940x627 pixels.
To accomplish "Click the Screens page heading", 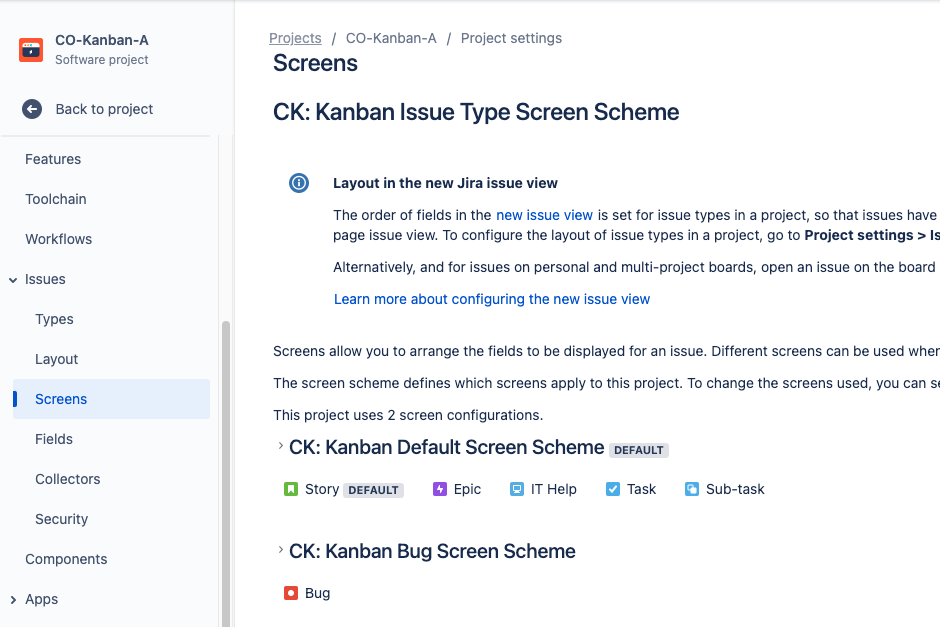I will 315,64.
